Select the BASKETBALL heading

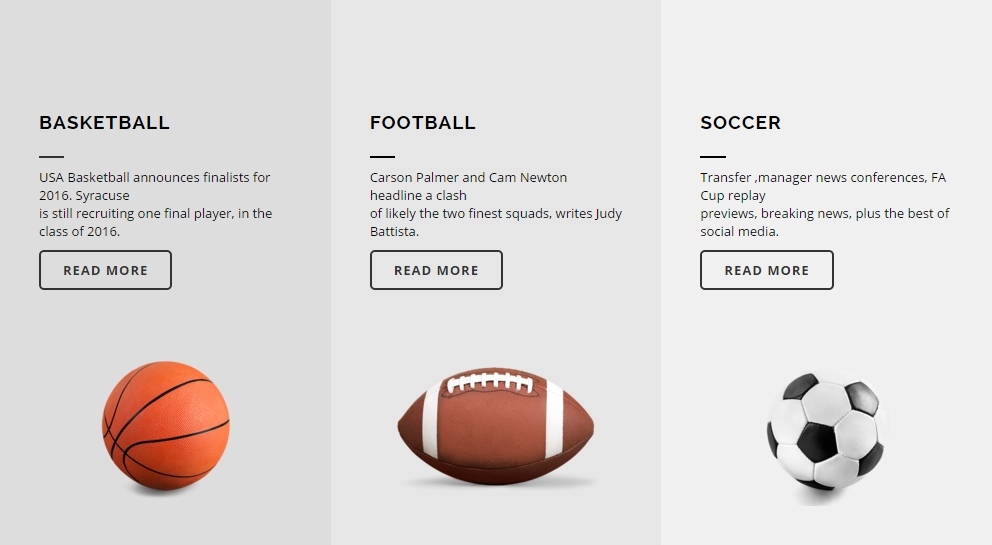(x=104, y=123)
